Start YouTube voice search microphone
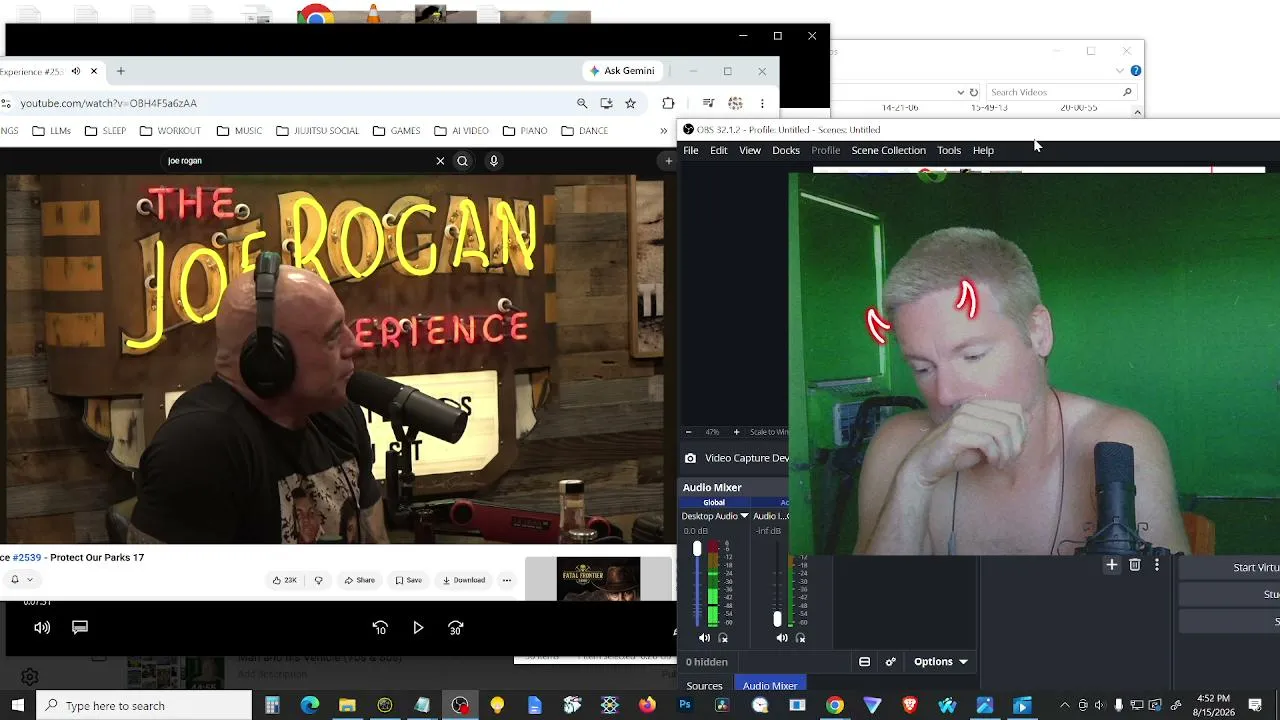Viewport: 1280px width, 720px height. (493, 161)
